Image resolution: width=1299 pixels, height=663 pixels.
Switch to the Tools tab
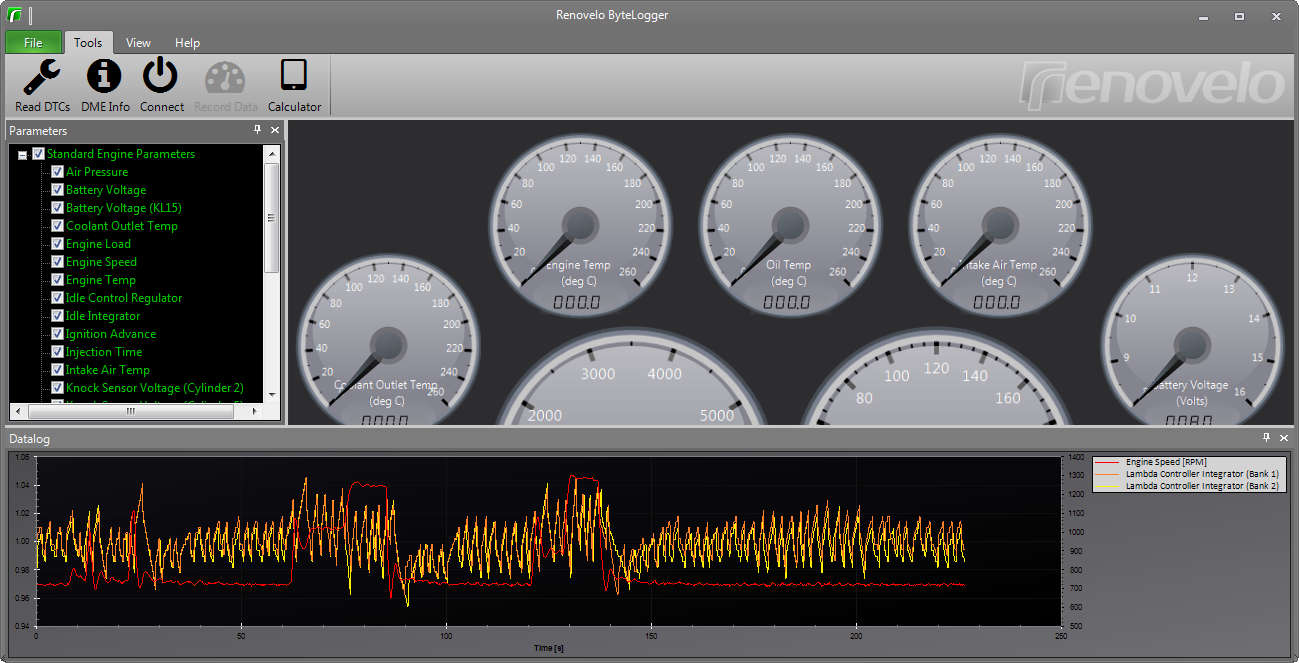[88, 42]
